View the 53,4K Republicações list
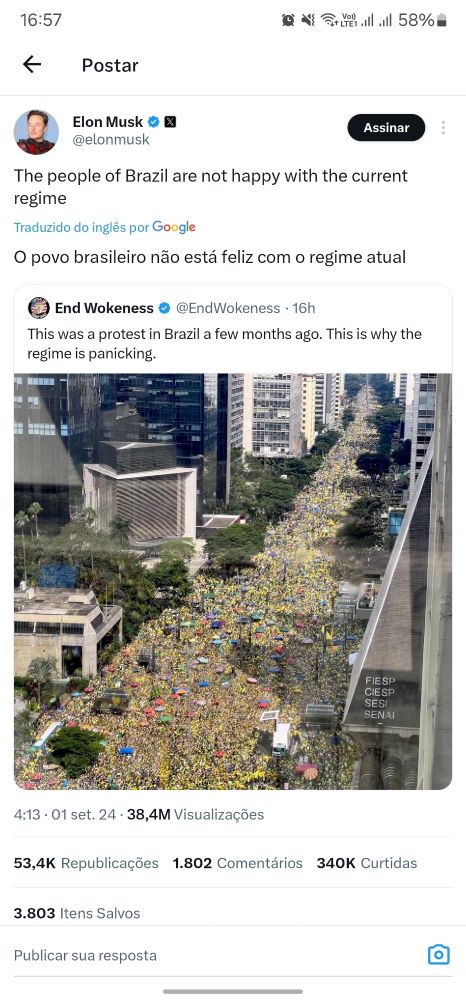This screenshot has height=1000, width=466. pyautogui.click(x=86, y=863)
